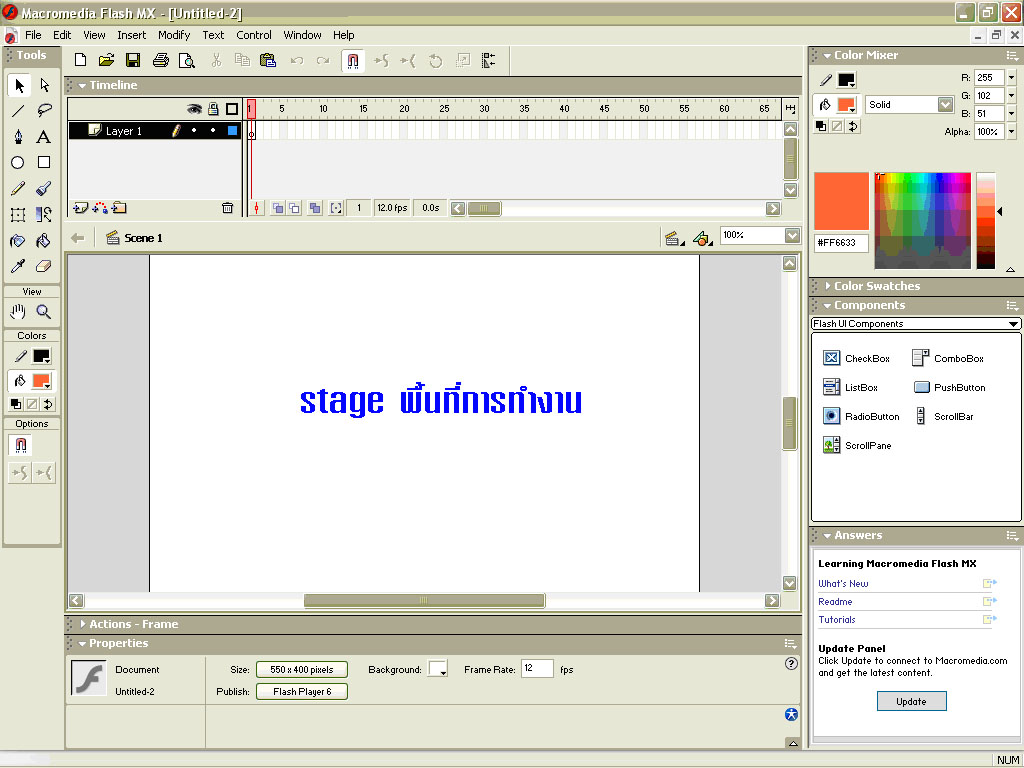Select the Line tool
Viewport: 1024px width, 768px height.
(x=18, y=110)
